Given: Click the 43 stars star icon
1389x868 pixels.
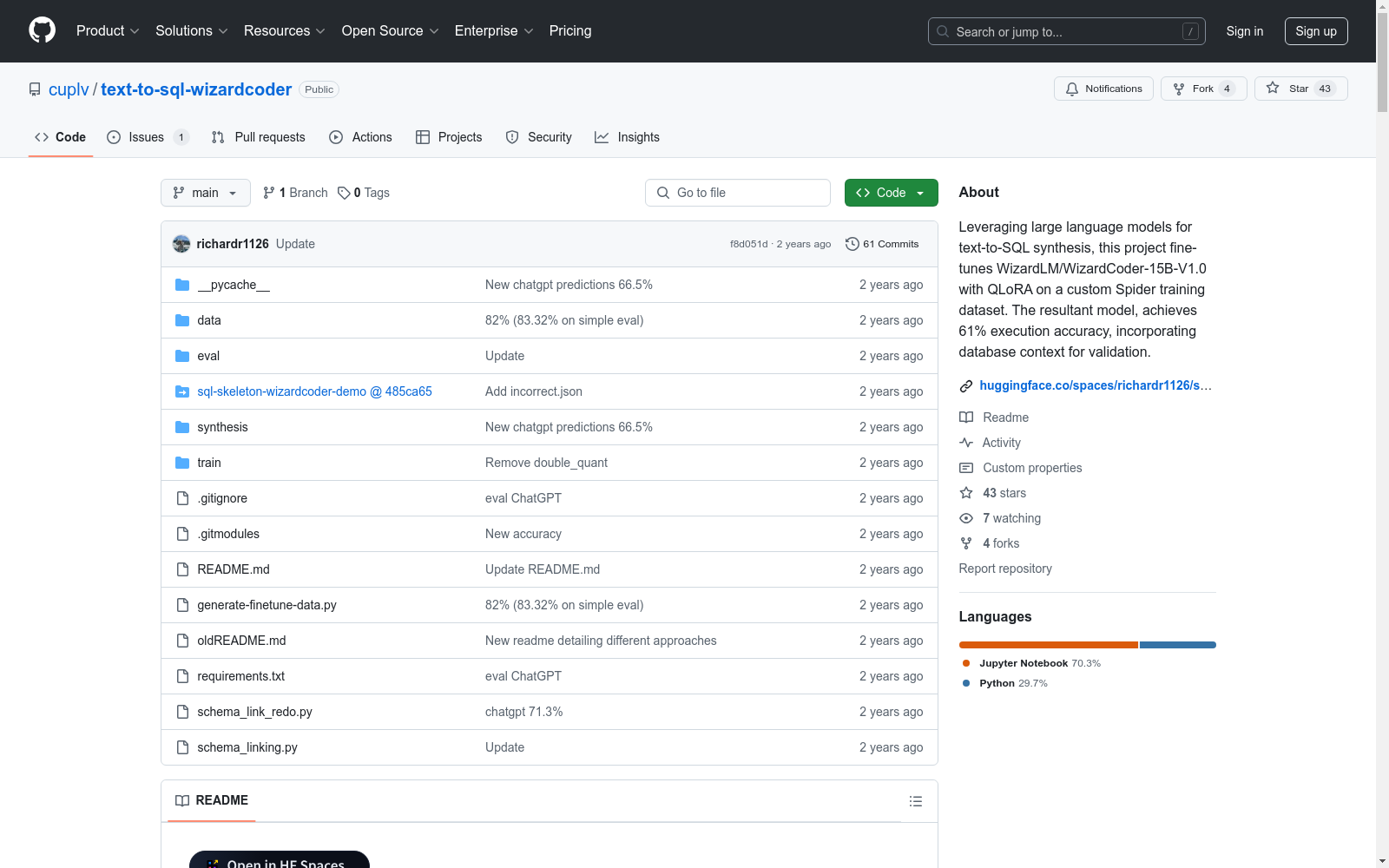Looking at the screenshot, I should [966, 493].
